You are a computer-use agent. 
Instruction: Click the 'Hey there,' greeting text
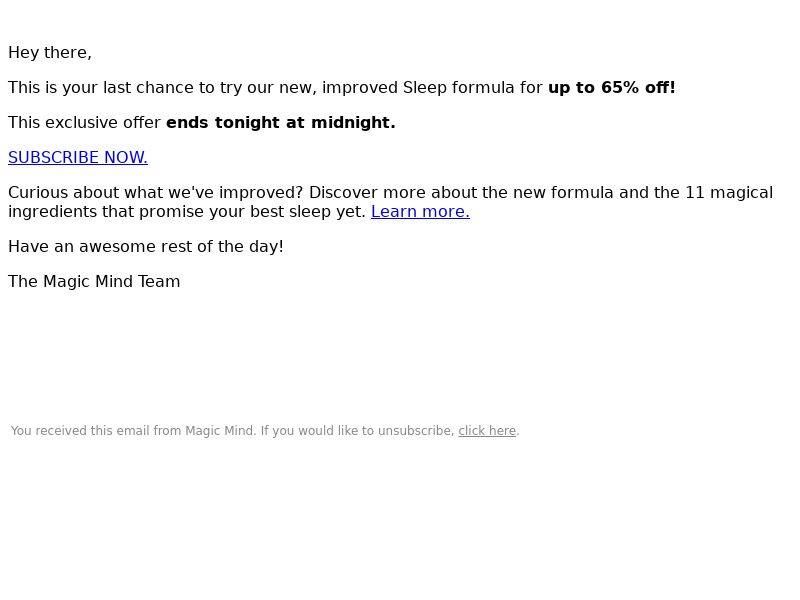coord(50,53)
